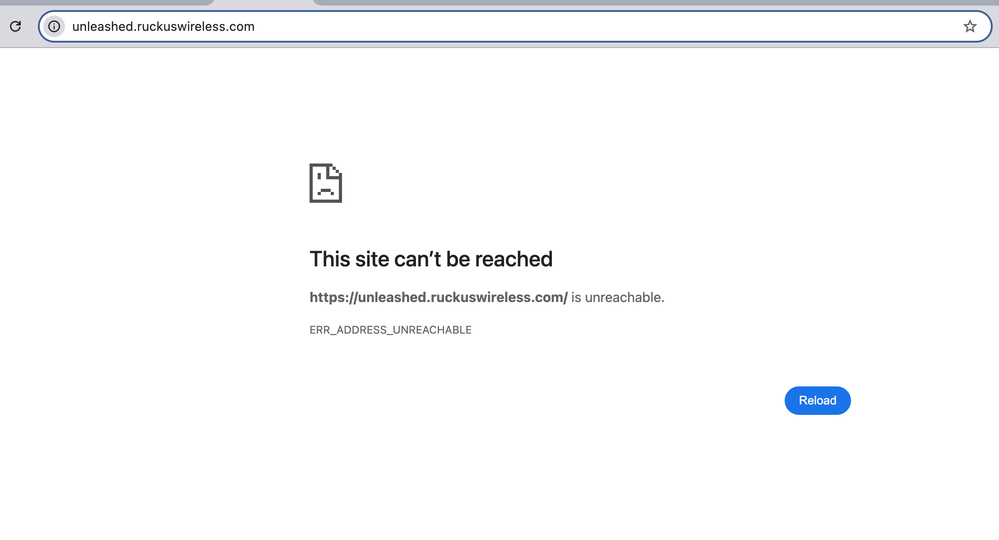Click the "is unreachable." text
This screenshot has width=999, height=540.
click(617, 297)
